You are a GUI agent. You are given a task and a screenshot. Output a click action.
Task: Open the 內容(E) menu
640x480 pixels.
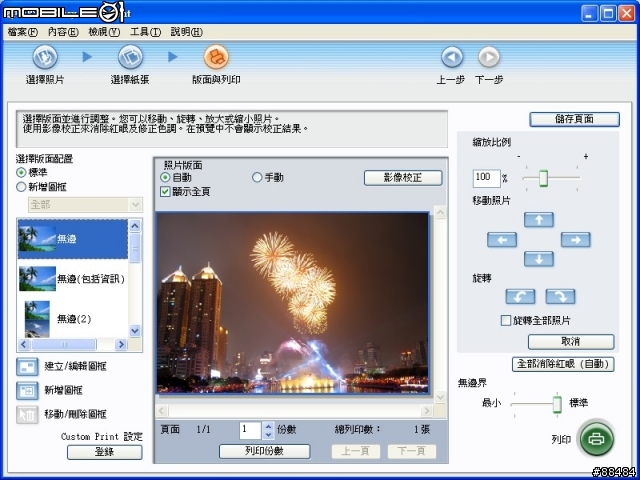coord(63,32)
